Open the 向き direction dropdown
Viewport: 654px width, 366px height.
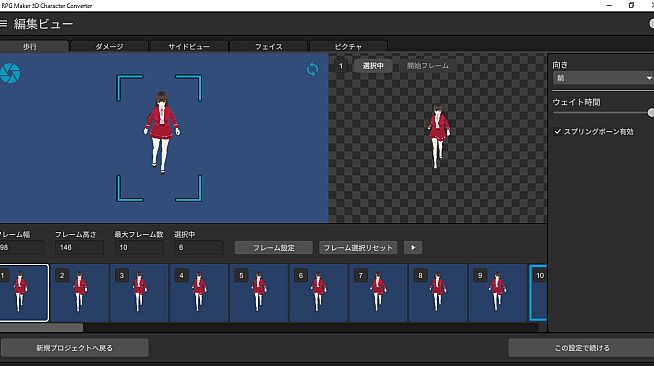(603, 78)
